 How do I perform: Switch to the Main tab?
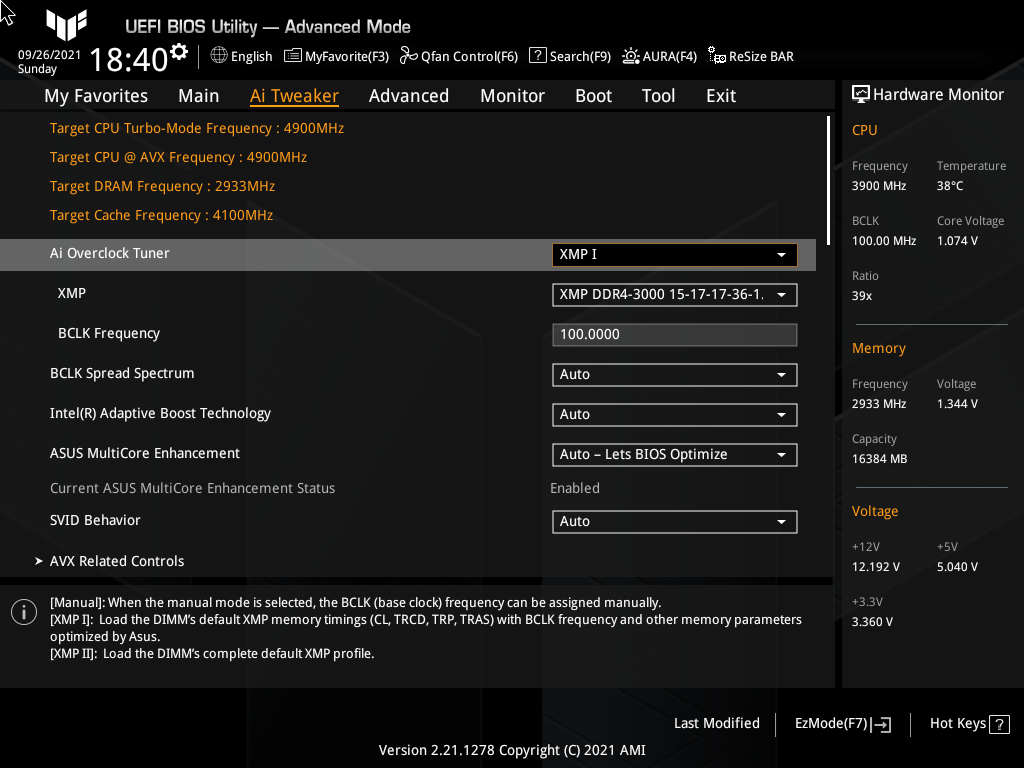tap(199, 96)
